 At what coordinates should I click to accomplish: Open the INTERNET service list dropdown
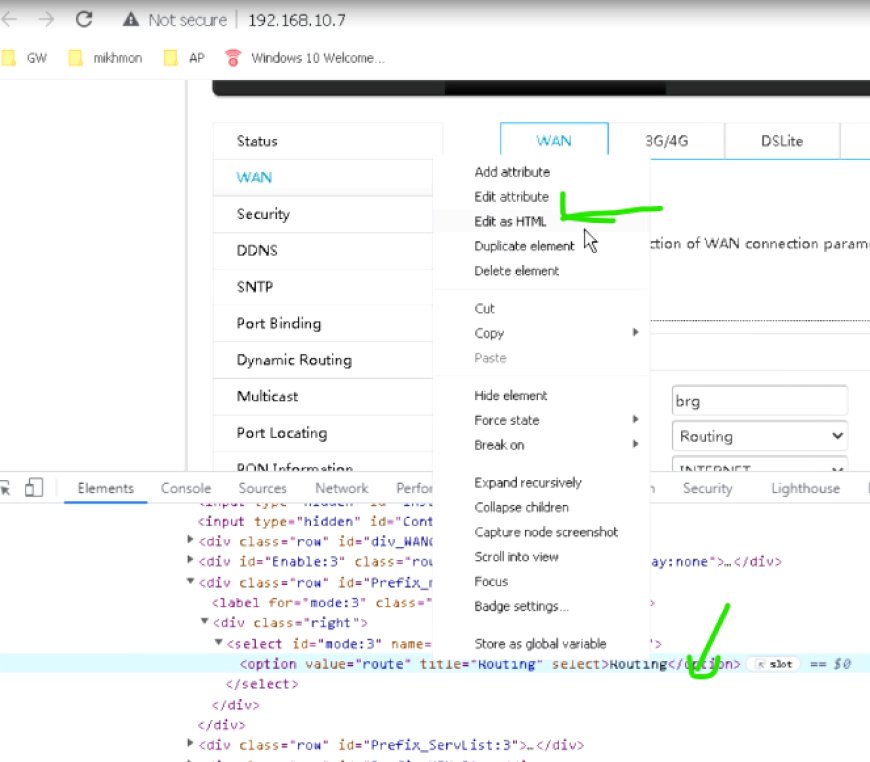pos(759,465)
